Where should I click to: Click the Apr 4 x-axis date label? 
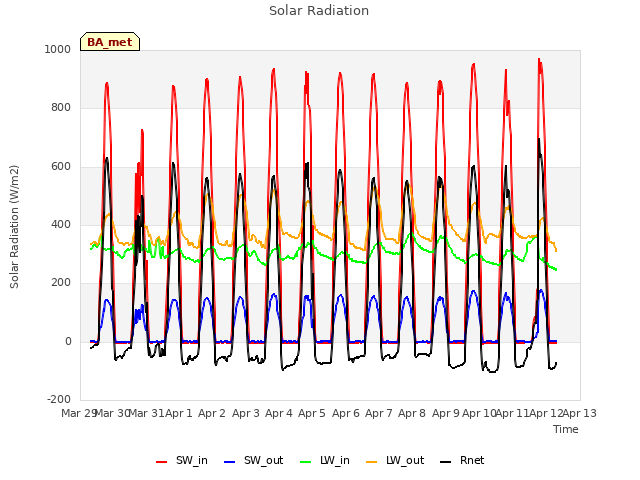[x=279, y=413]
